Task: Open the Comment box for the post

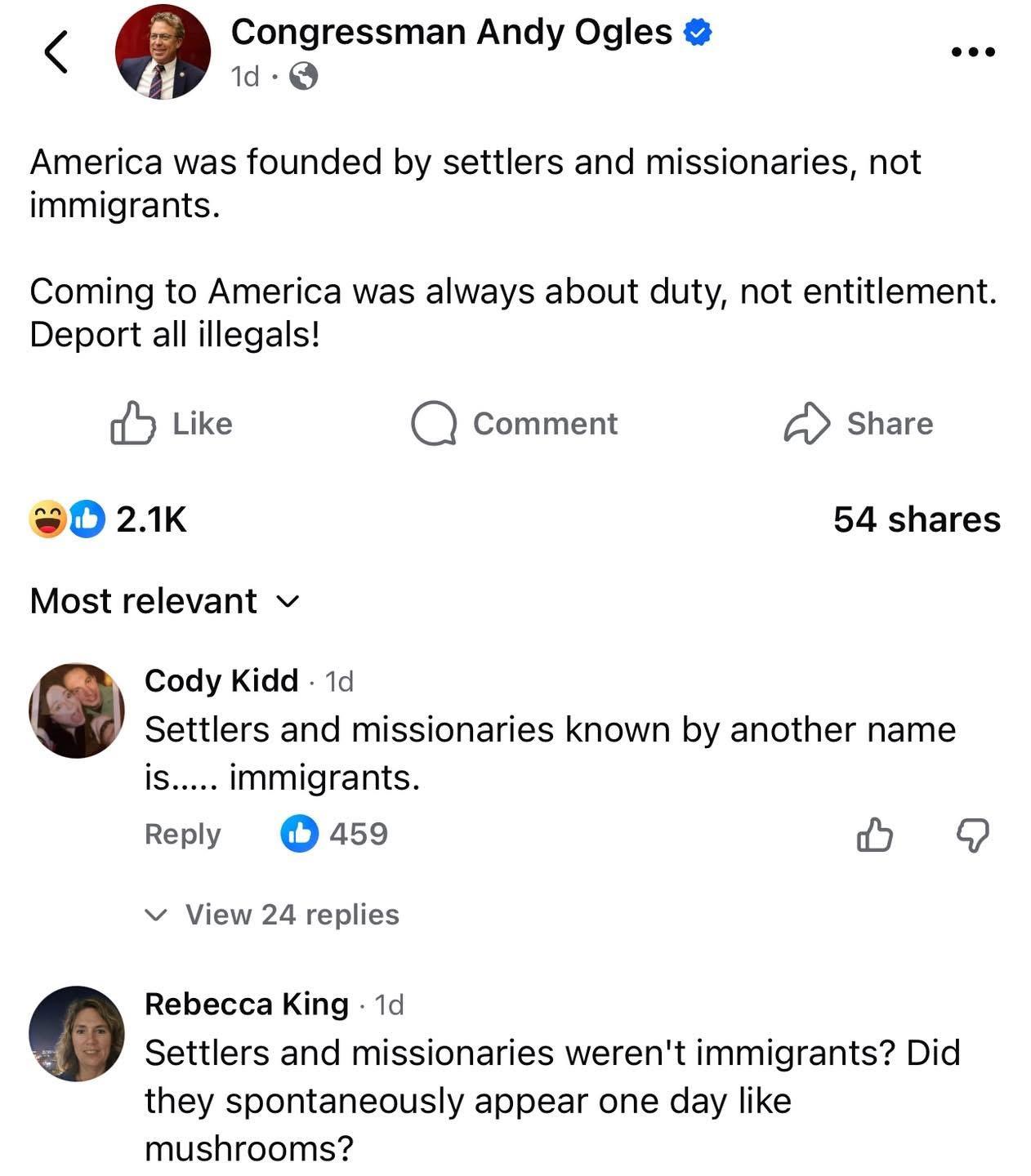Action: (515, 423)
